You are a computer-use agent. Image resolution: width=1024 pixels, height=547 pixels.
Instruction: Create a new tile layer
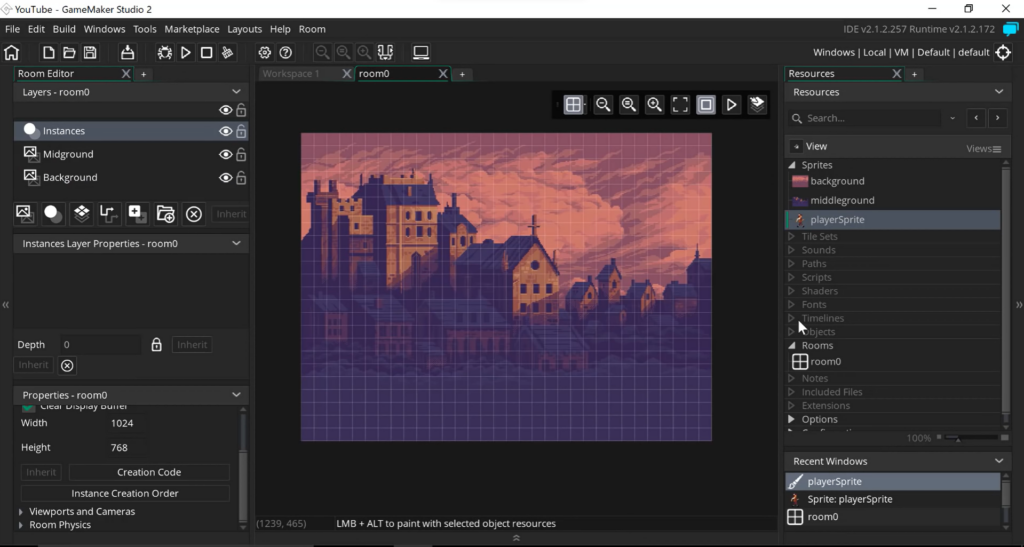point(81,213)
